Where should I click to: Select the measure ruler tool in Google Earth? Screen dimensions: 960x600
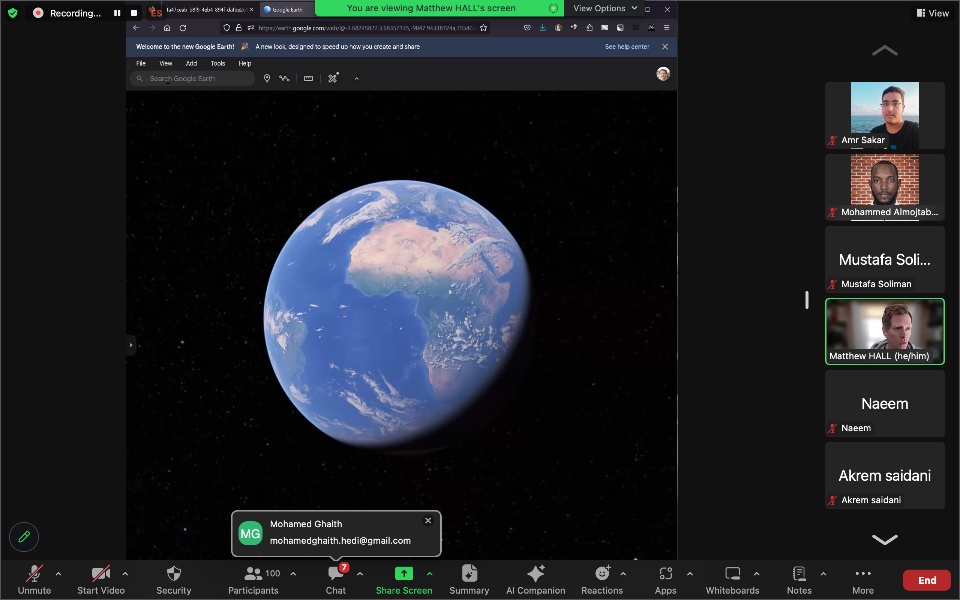coord(309,78)
